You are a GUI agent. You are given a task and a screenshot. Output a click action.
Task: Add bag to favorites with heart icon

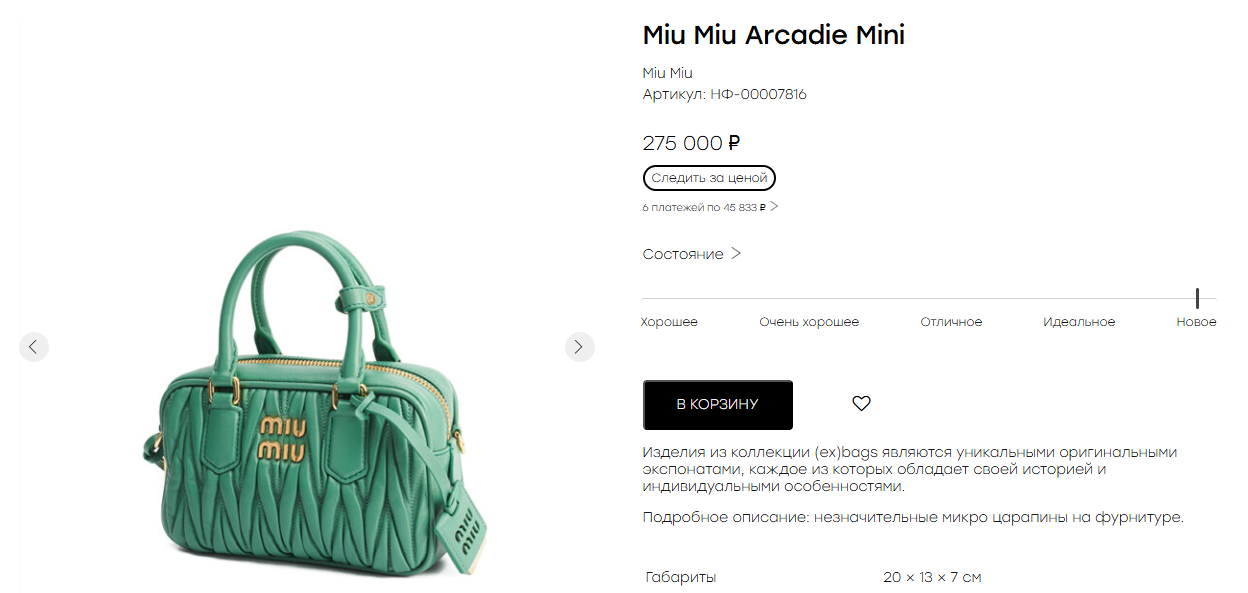pyautogui.click(x=861, y=404)
